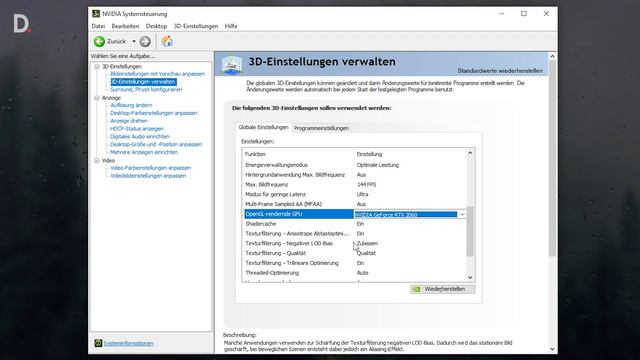The height and width of the screenshot is (360, 640).
Task: Click settings list scroll up arrow
Action: tap(470, 153)
